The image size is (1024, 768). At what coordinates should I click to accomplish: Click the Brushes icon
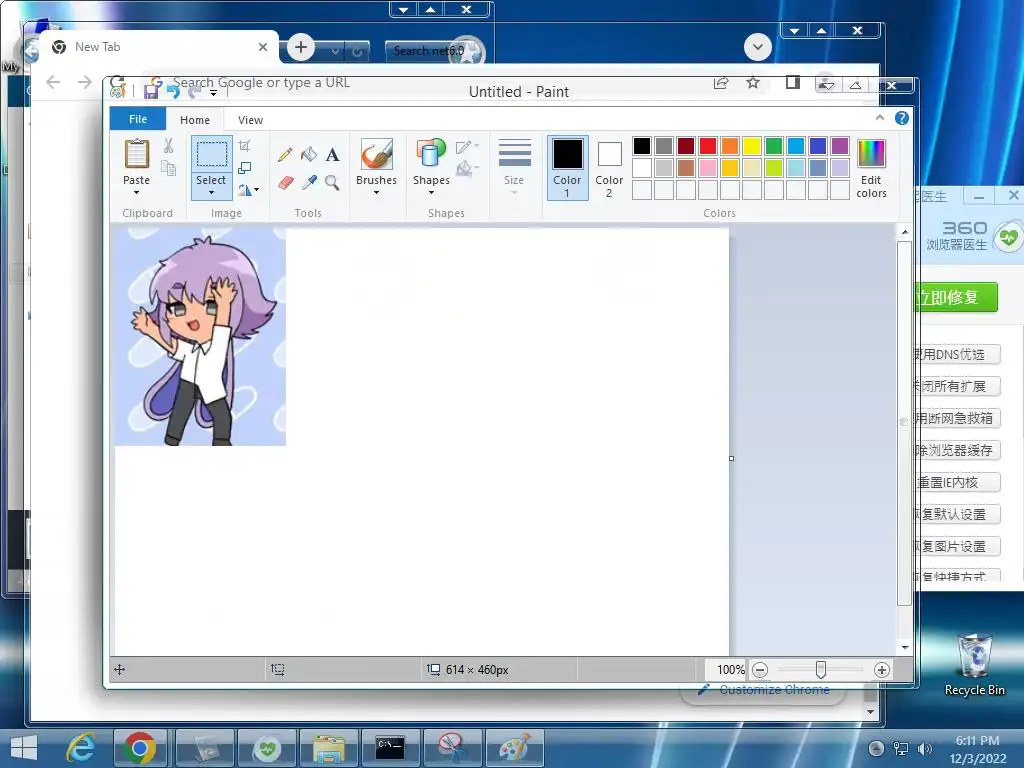click(377, 155)
